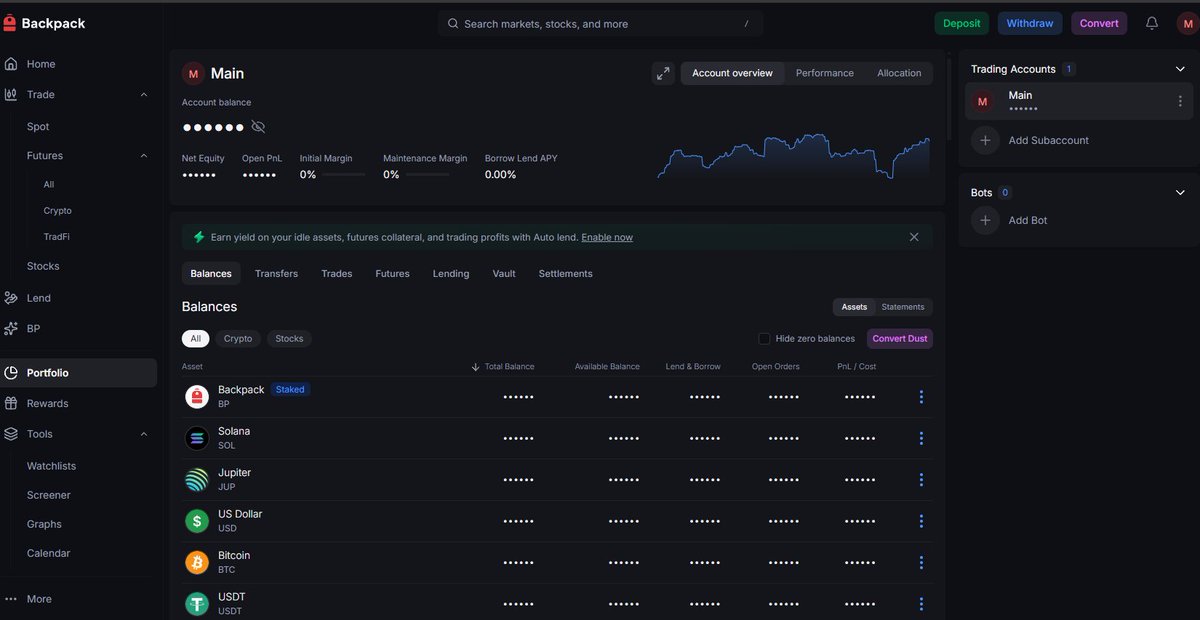
Task: Open Main trading account options menu
Action: (1180, 101)
